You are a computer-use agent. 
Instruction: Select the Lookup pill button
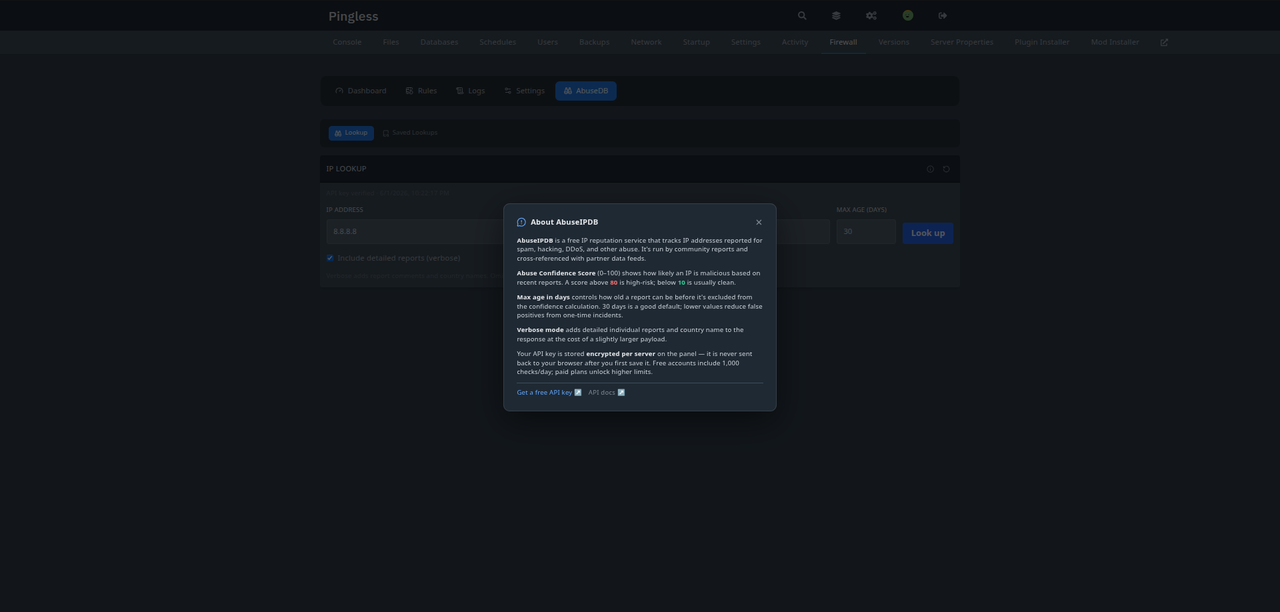(351, 133)
